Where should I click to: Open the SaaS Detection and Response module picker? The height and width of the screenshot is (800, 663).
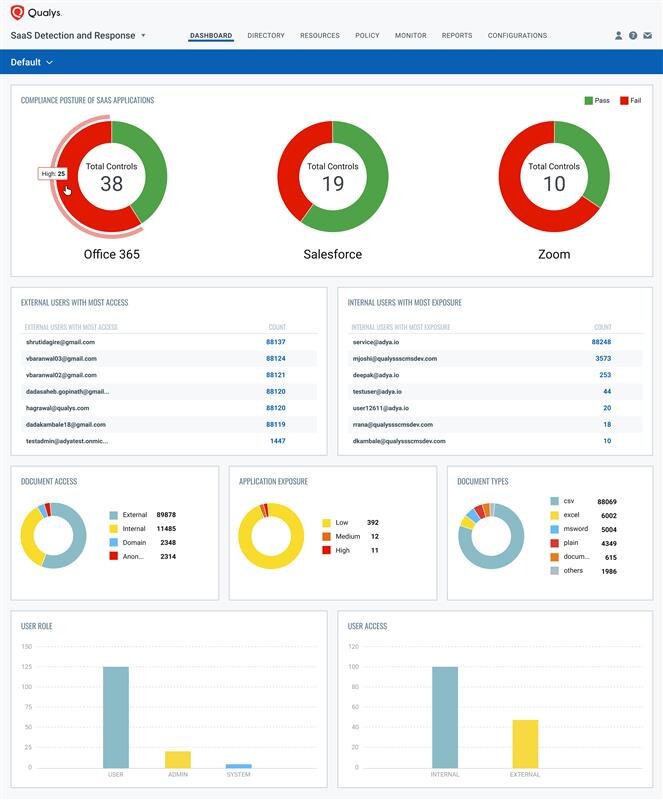coord(78,36)
